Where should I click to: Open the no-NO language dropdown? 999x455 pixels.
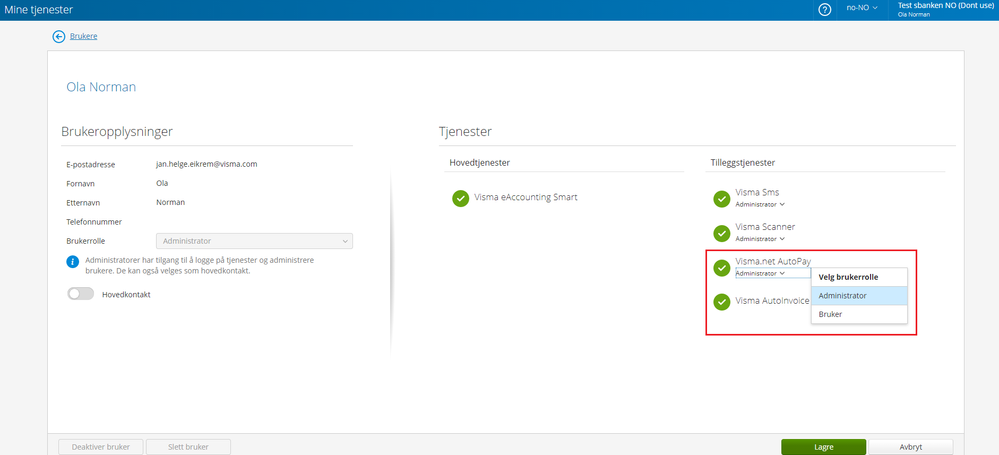[x=861, y=8]
